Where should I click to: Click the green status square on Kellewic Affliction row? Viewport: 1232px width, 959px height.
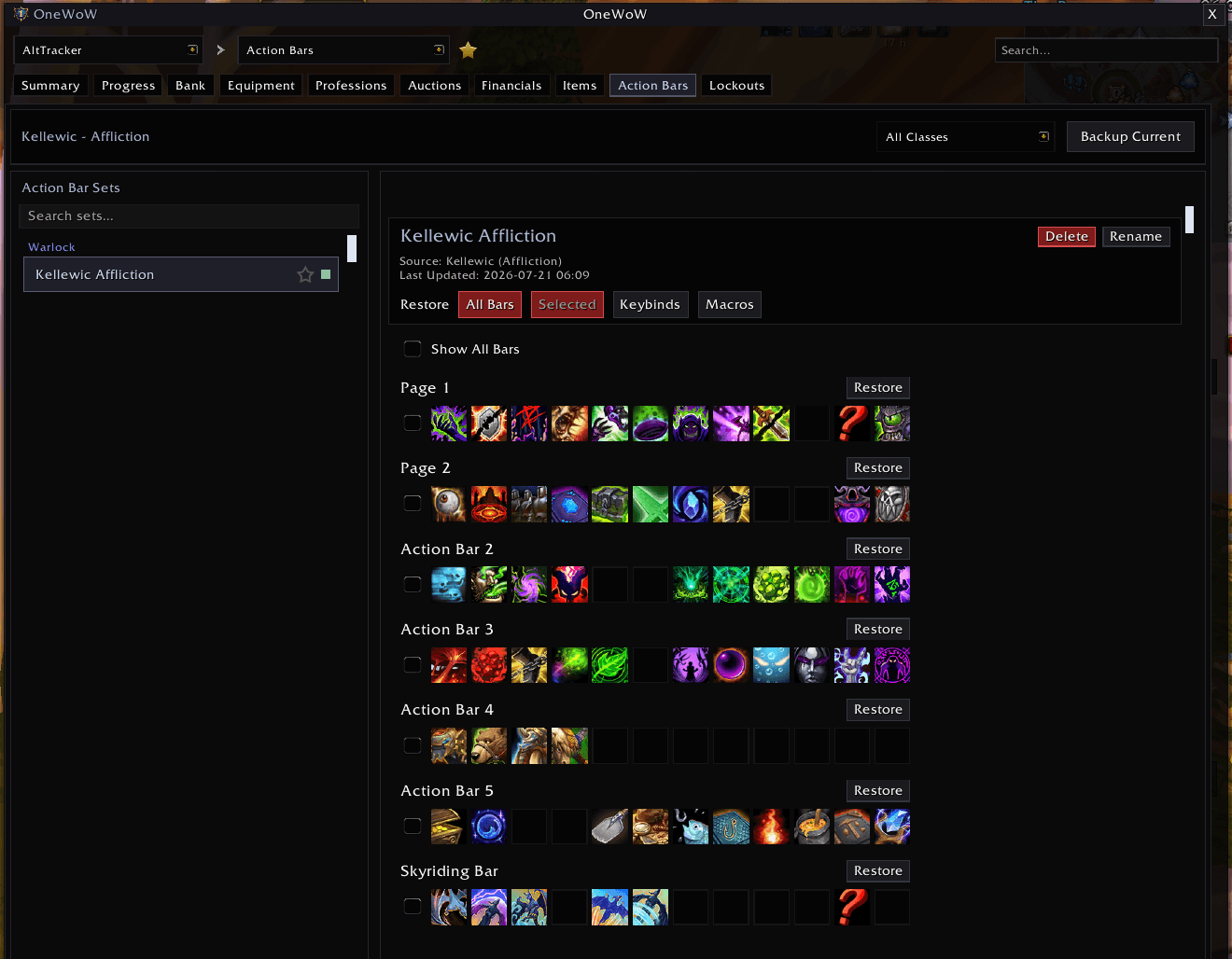[x=326, y=274]
